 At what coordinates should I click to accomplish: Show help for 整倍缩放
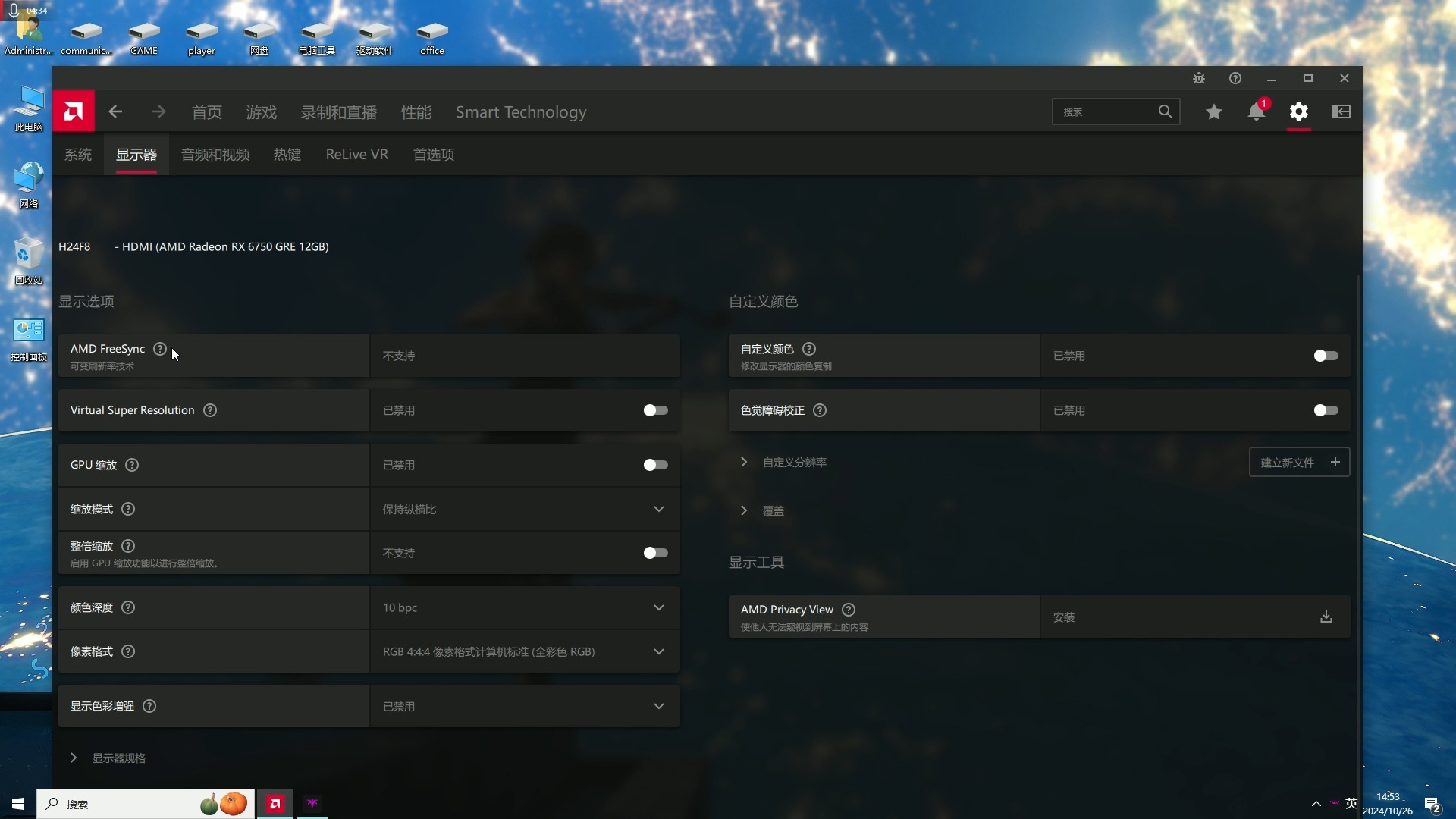(128, 546)
